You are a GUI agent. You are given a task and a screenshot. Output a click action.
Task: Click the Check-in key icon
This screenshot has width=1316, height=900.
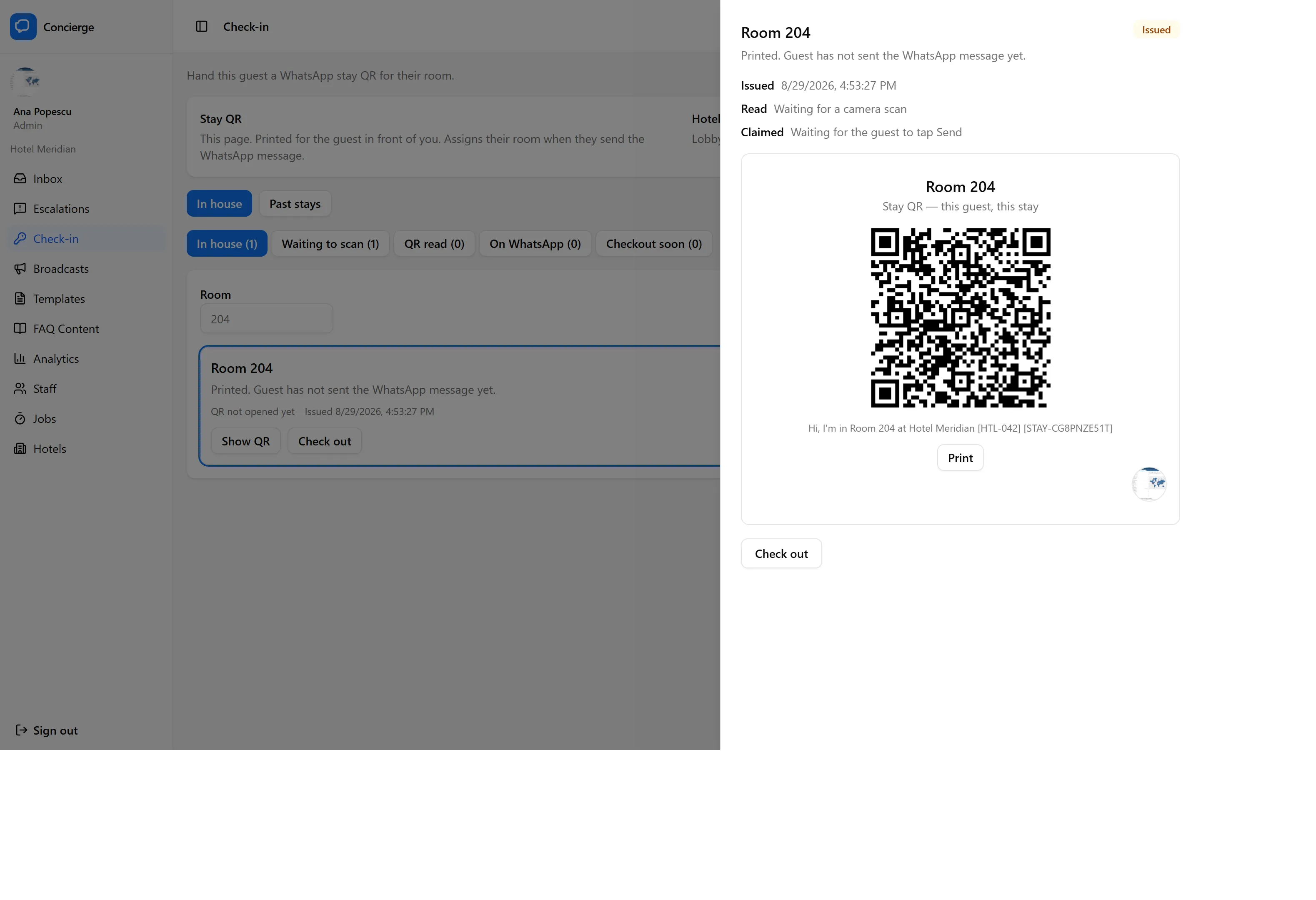click(x=20, y=238)
